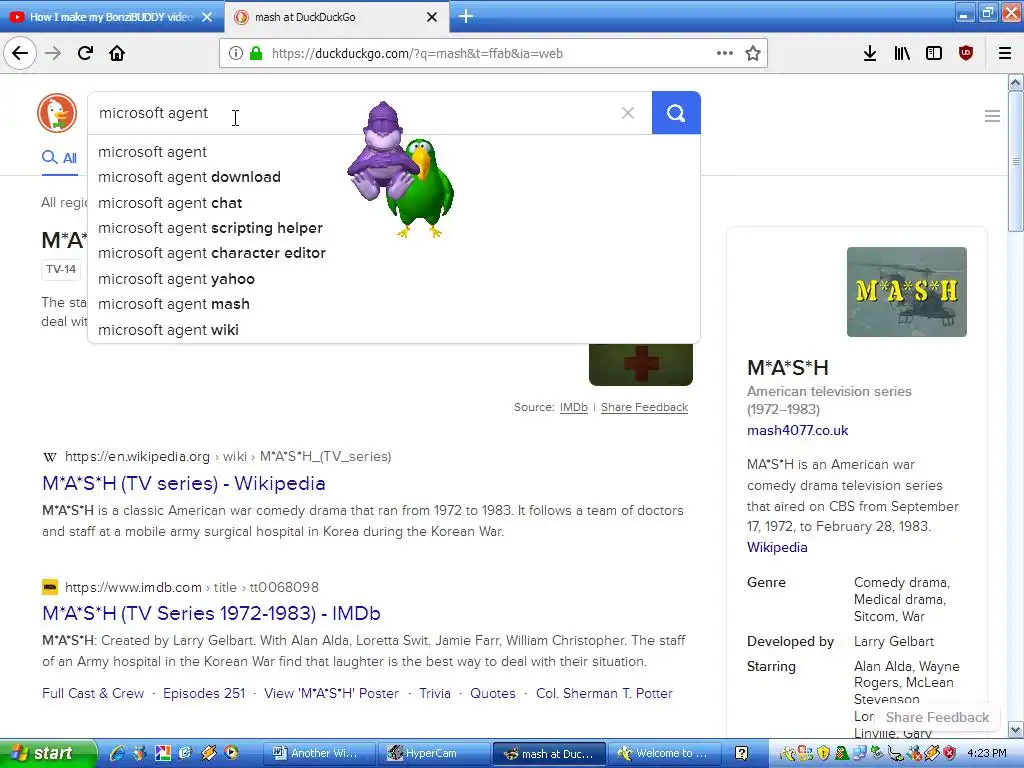Click Share Feedback button at bottom right

point(936,717)
